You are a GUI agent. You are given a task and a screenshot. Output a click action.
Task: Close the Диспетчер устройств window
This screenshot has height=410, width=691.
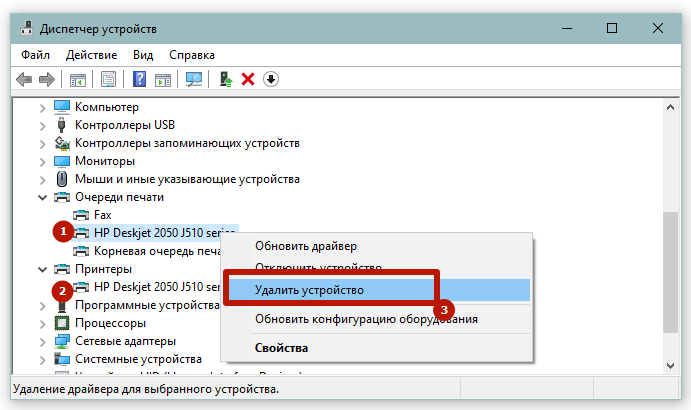(x=658, y=29)
